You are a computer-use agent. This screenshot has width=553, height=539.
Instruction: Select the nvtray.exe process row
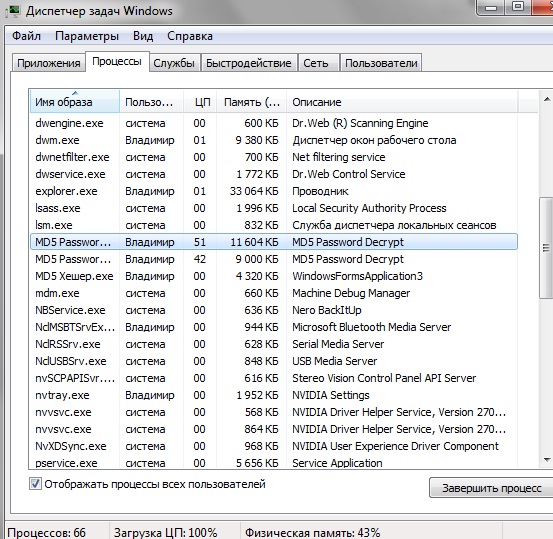pos(274,395)
